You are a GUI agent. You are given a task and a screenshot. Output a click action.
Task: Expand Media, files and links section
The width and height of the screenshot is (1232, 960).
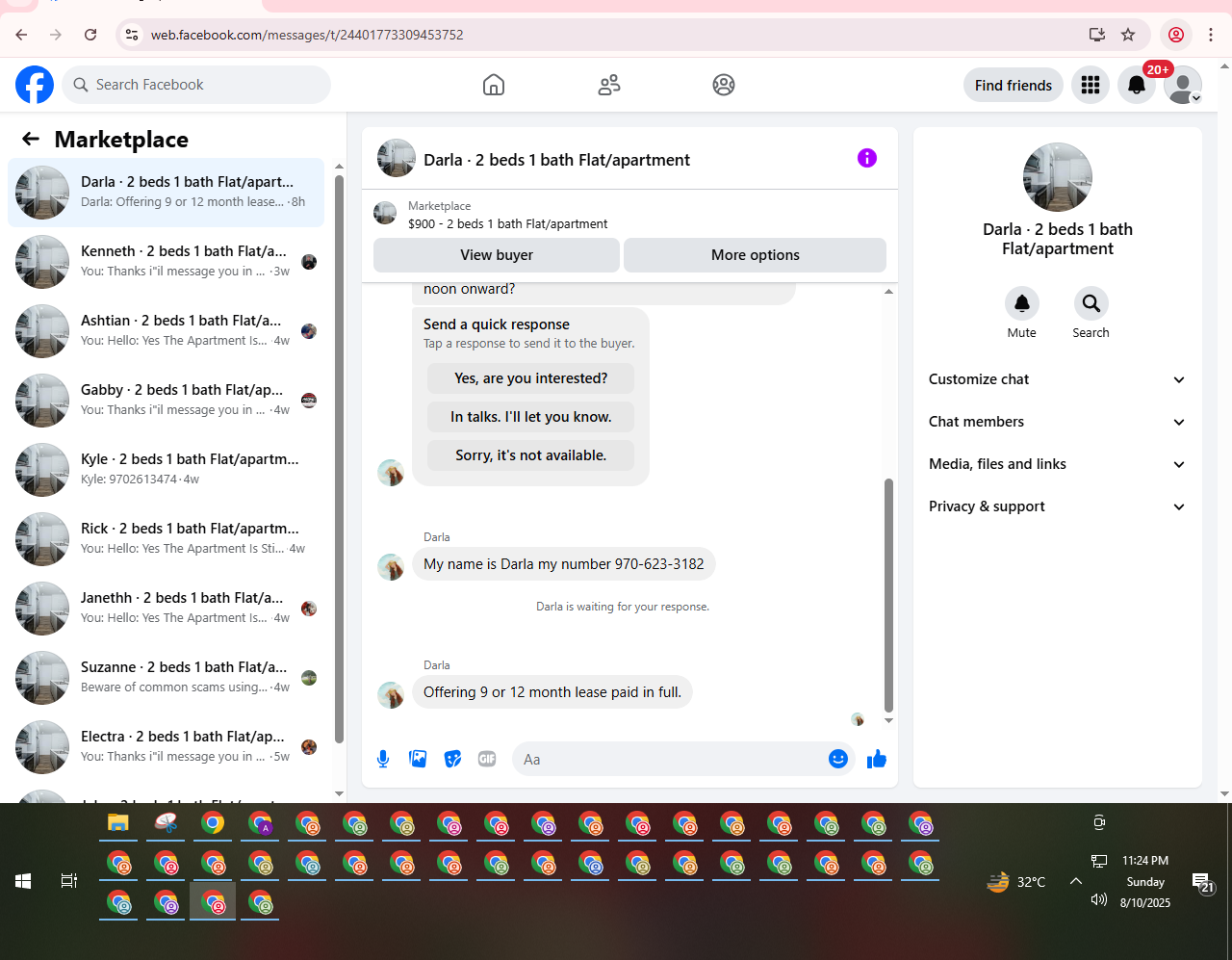click(1058, 464)
